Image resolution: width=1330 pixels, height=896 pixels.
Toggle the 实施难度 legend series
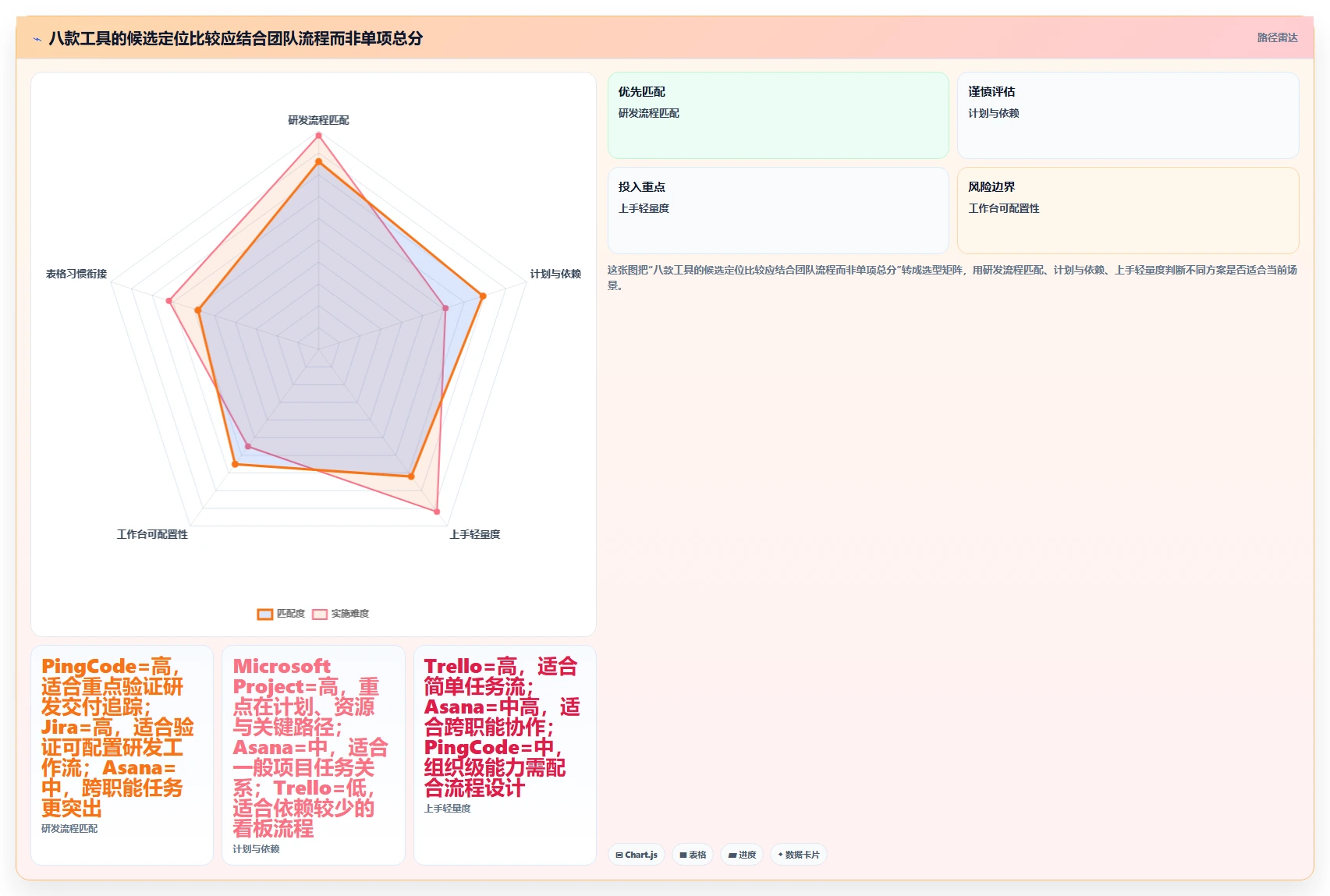pyautogui.click(x=341, y=614)
